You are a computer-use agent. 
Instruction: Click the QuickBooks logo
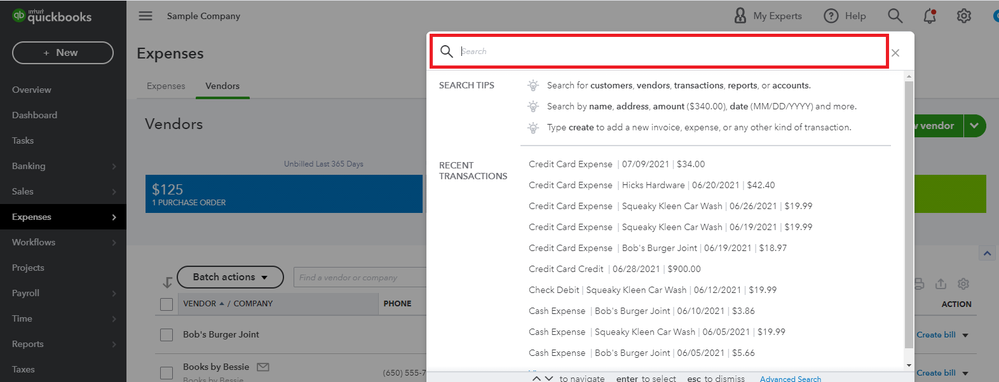click(53, 16)
